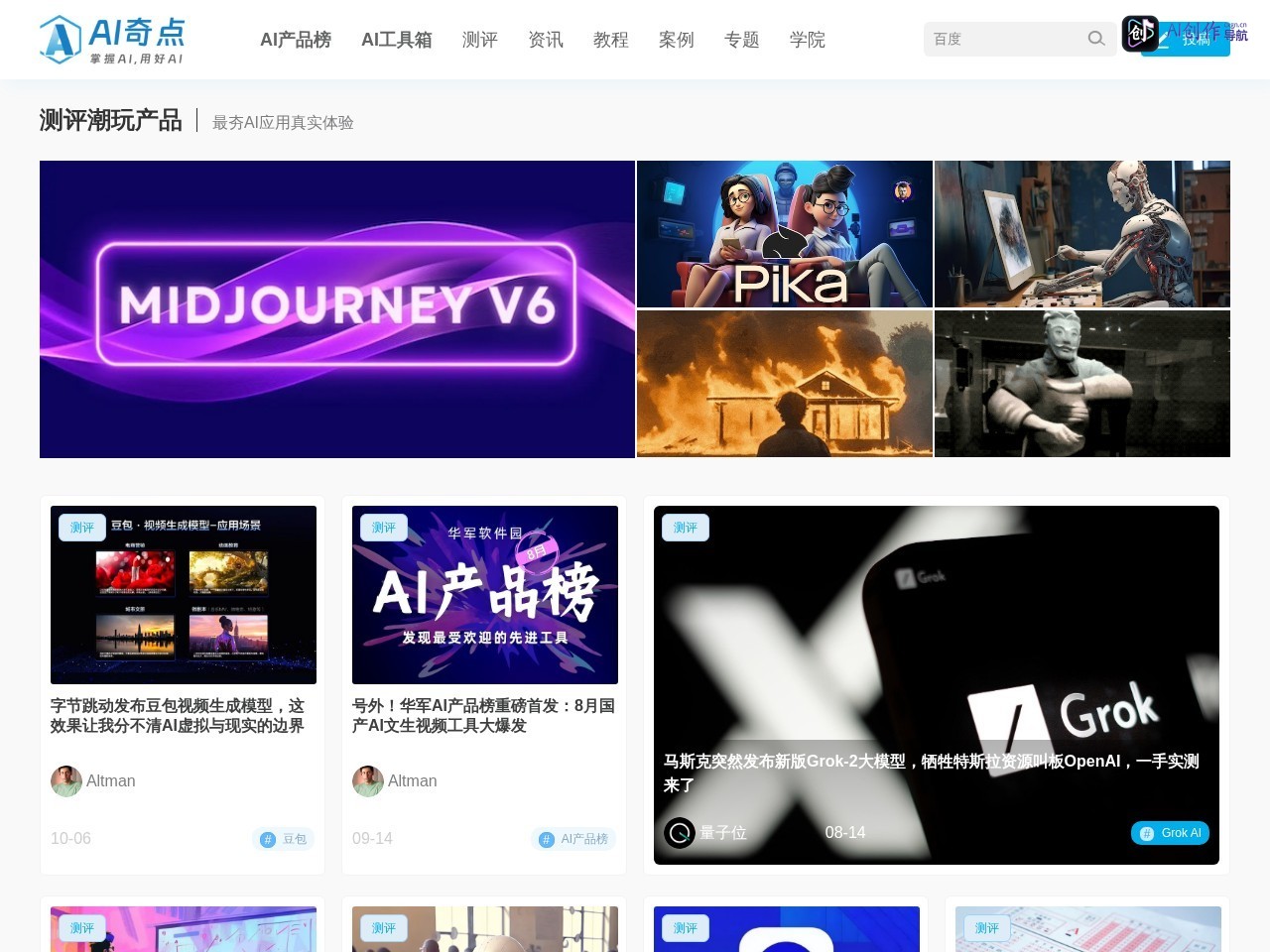The image size is (1270, 952).
Task: Open the 豆包视频生成模型 article thumbnail
Action: (x=184, y=595)
